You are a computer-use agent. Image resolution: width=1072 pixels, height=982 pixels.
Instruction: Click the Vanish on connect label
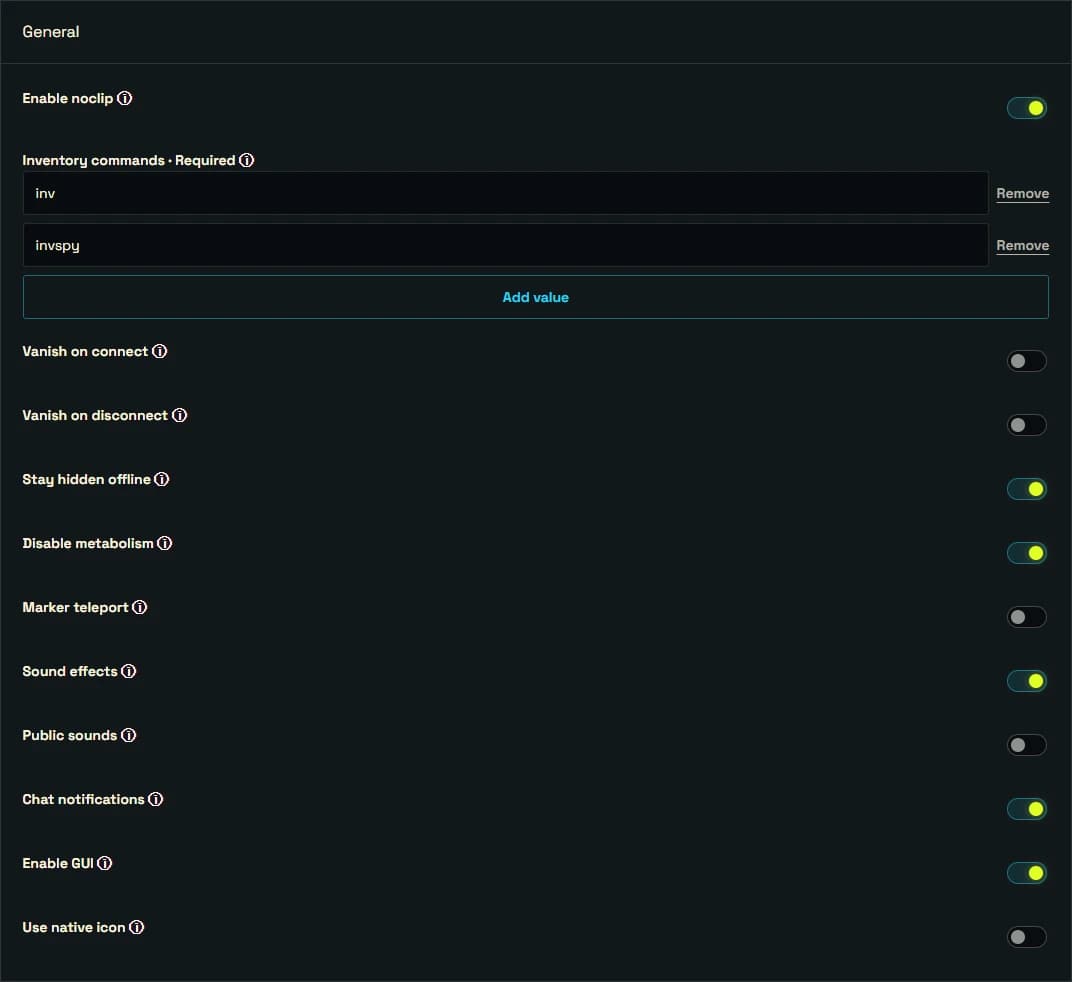pyautogui.click(x=85, y=351)
